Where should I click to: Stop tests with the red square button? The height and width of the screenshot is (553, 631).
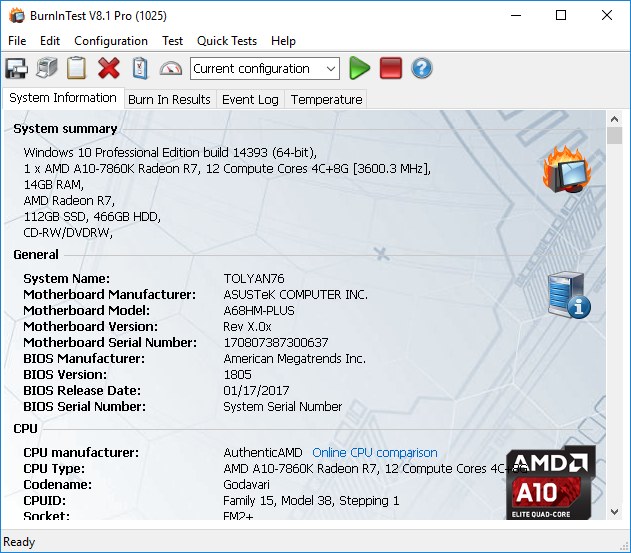[391, 68]
